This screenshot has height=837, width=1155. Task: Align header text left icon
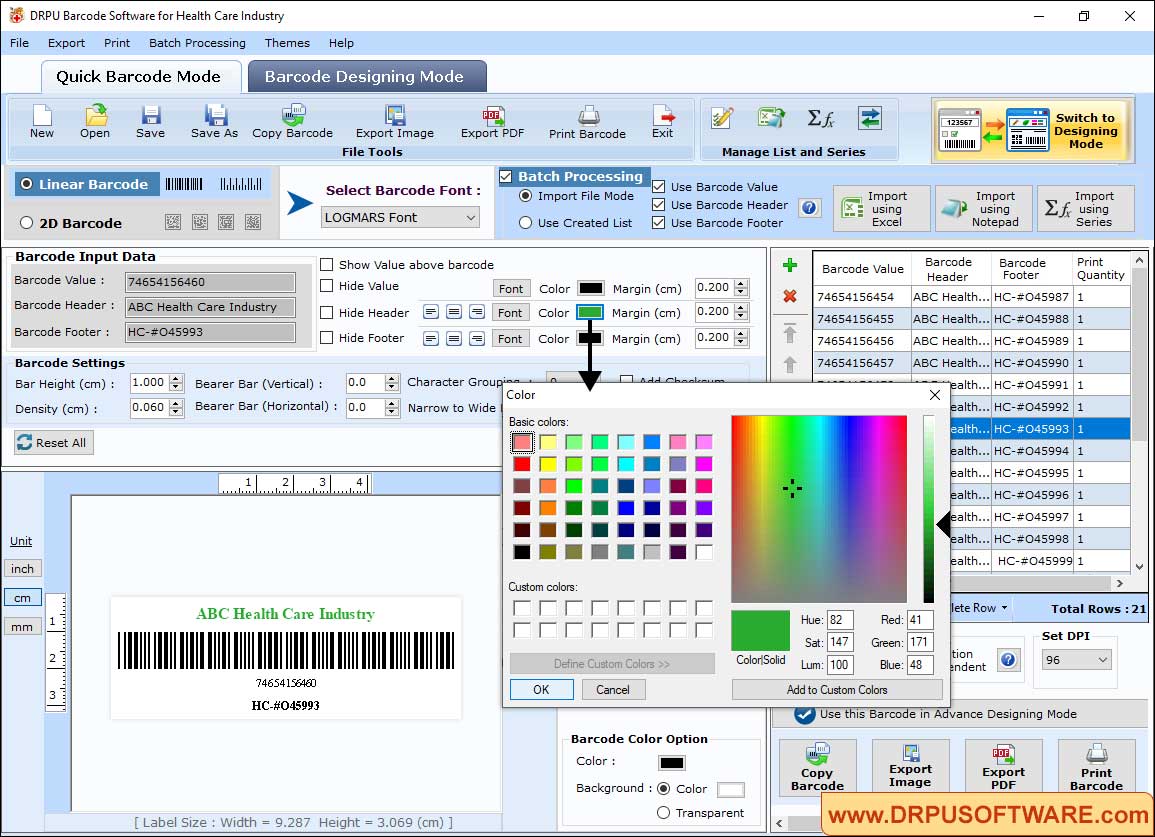coord(431,312)
